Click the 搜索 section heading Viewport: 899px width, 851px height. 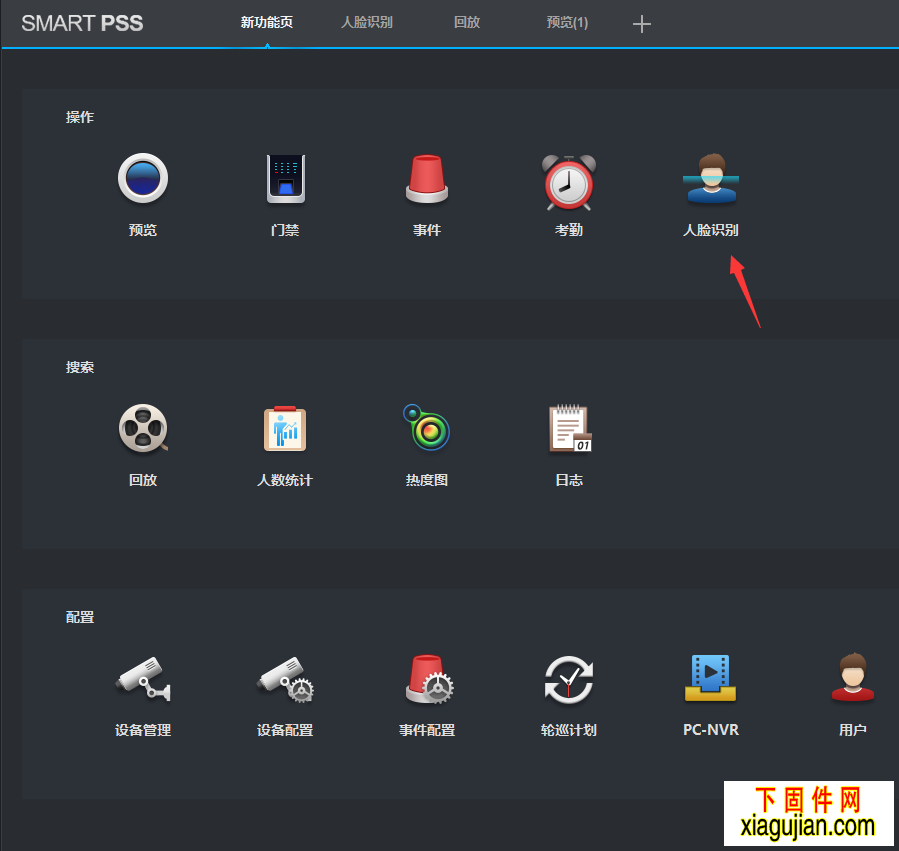[80, 367]
